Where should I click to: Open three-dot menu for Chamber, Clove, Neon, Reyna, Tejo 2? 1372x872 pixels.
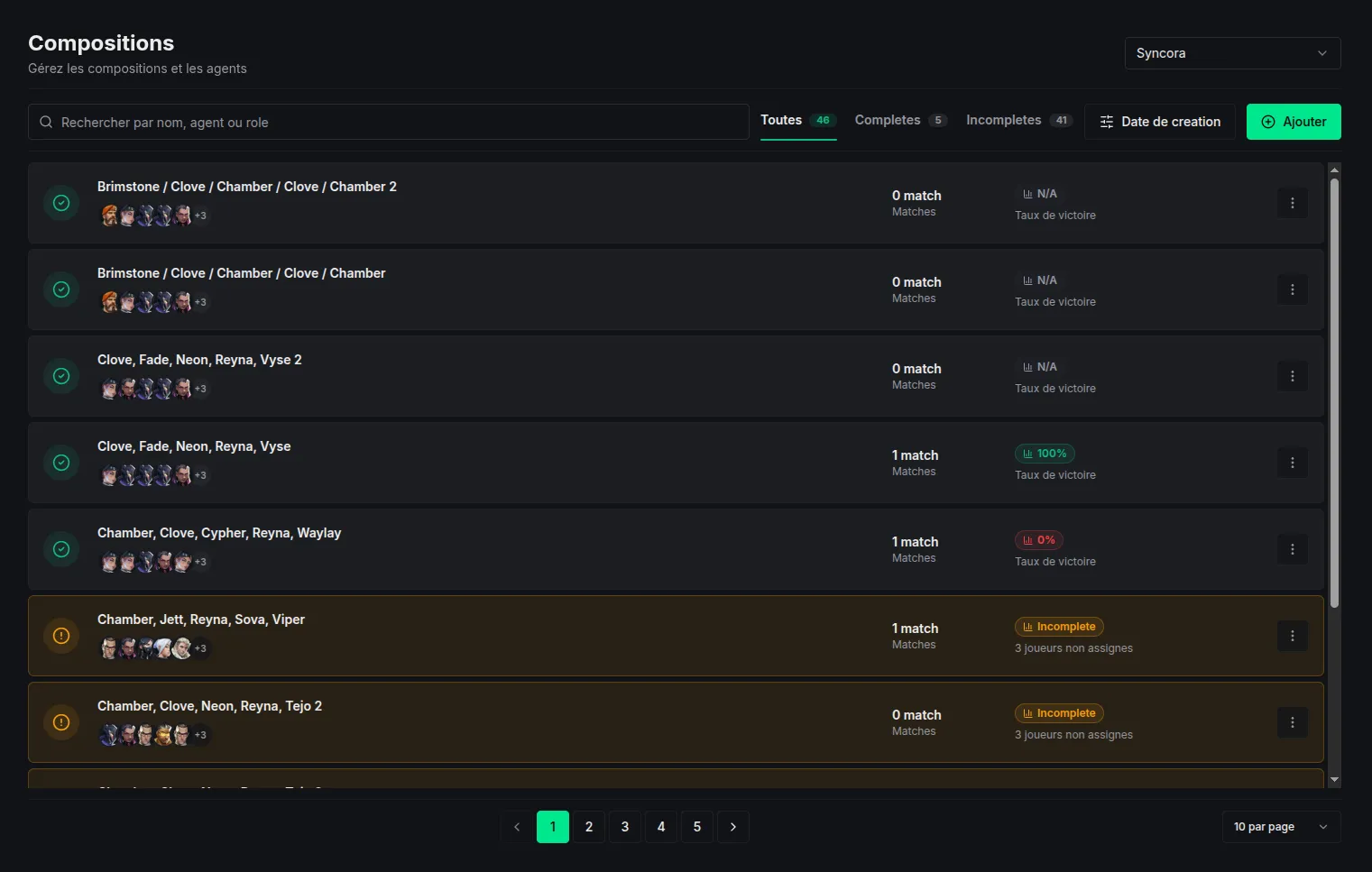click(x=1292, y=722)
